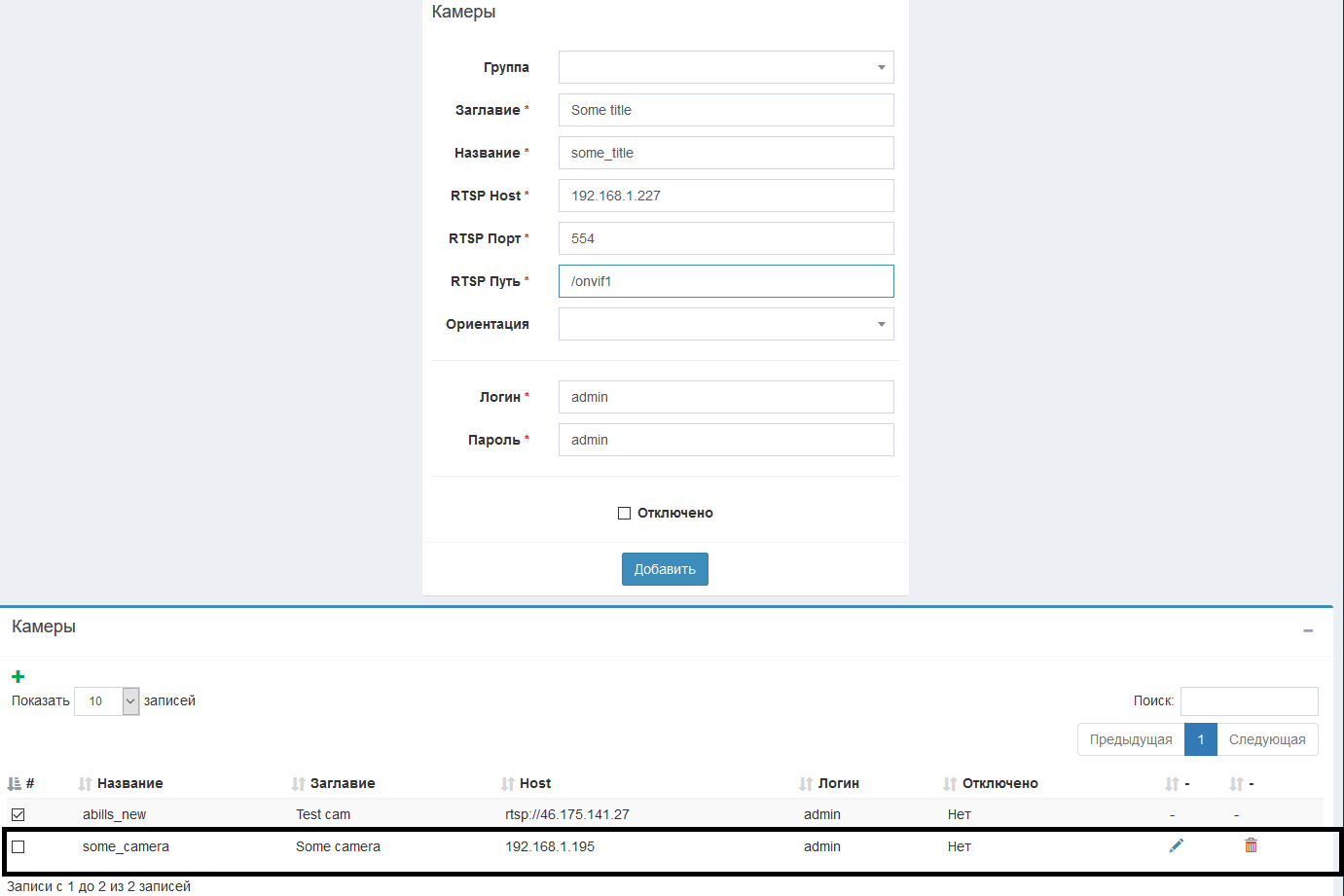The height and width of the screenshot is (896, 1344).
Task: Click the RTSP Host input field
Action: 726,196
